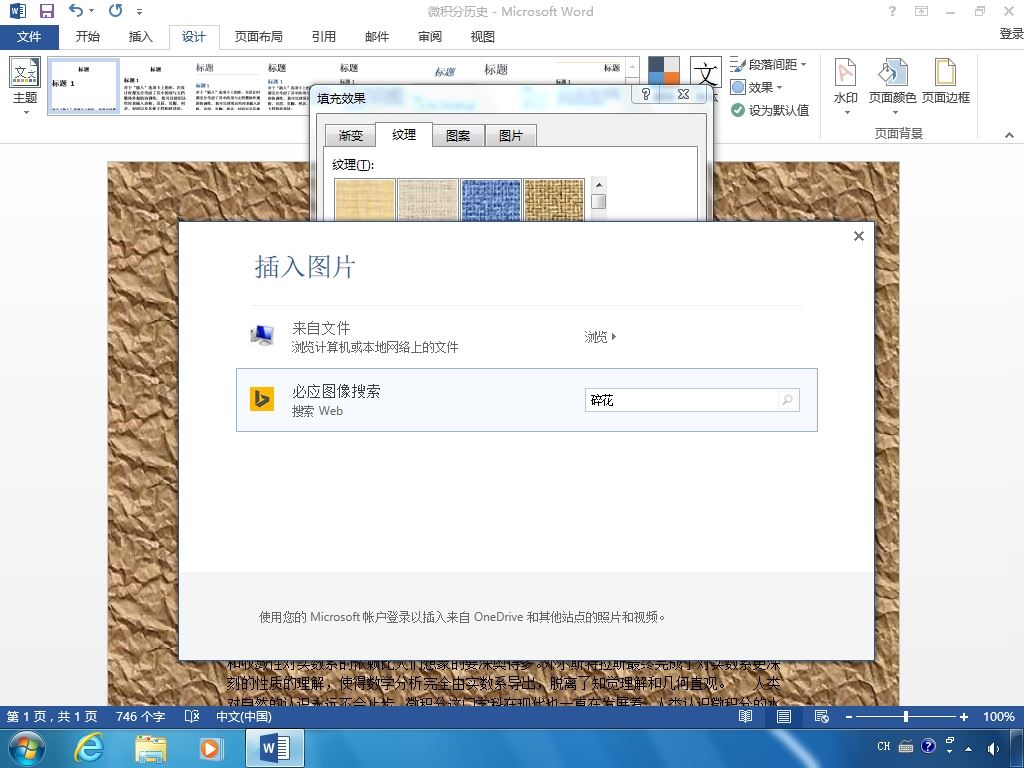The width and height of the screenshot is (1024, 768).
Task: Select the light gray canvas texture swatch
Action: click(x=428, y=199)
